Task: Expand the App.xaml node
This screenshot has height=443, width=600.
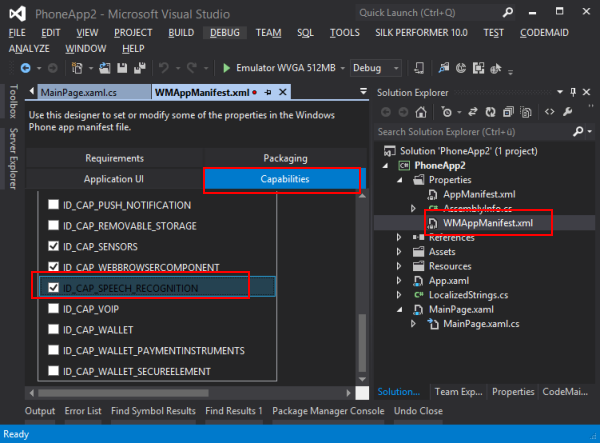Action: tap(399, 280)
